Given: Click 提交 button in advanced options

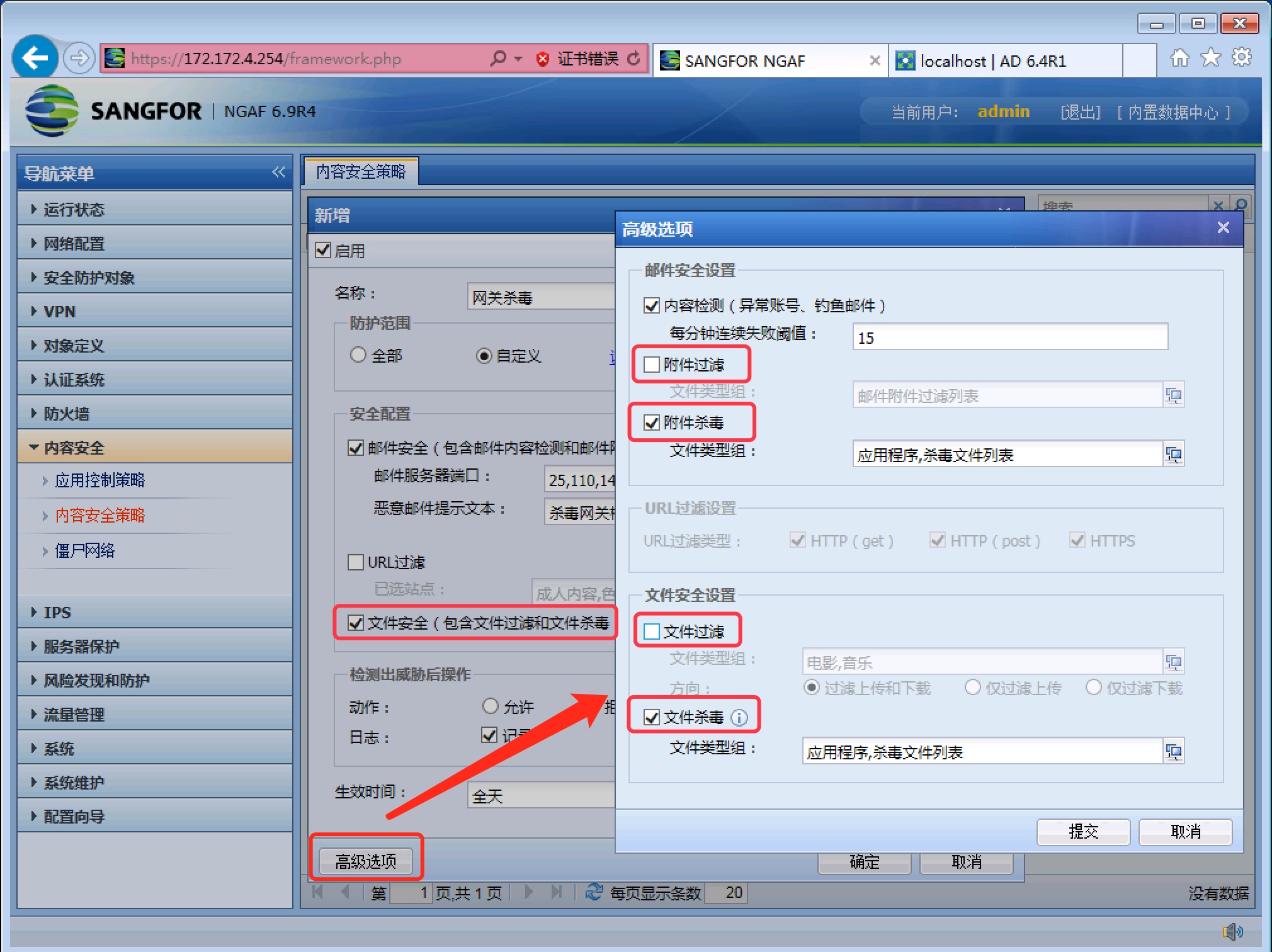Looking at the screenshot, I should click(x=1083, y=832).
